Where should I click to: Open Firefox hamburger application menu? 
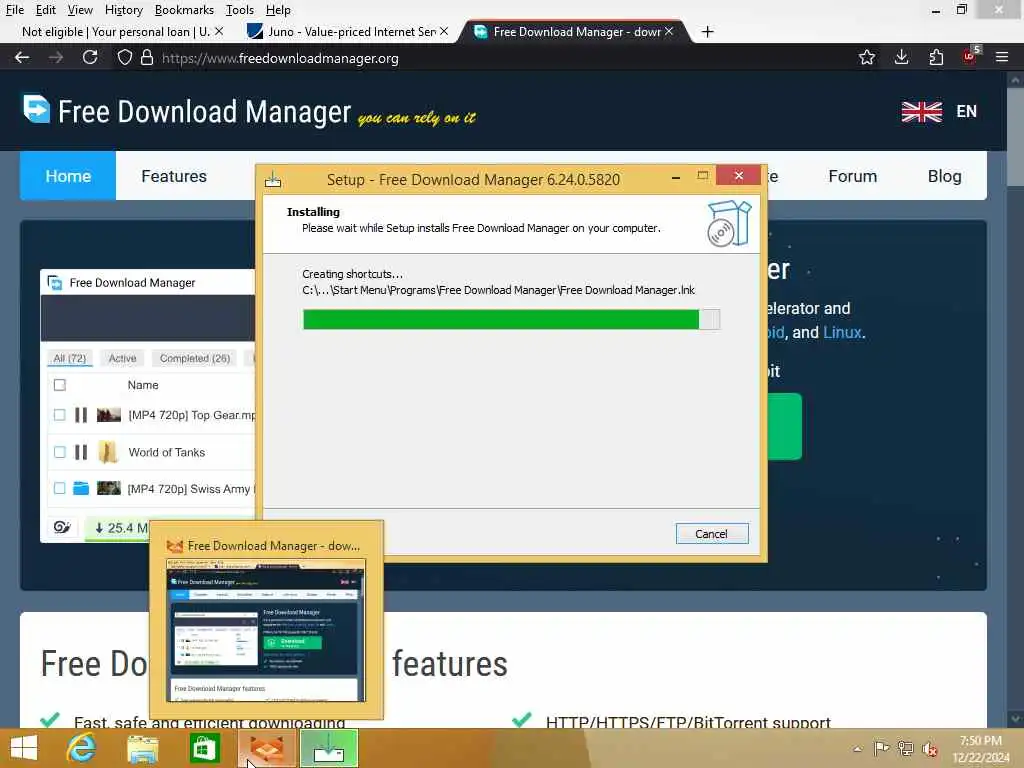[x=1002, y=57]
